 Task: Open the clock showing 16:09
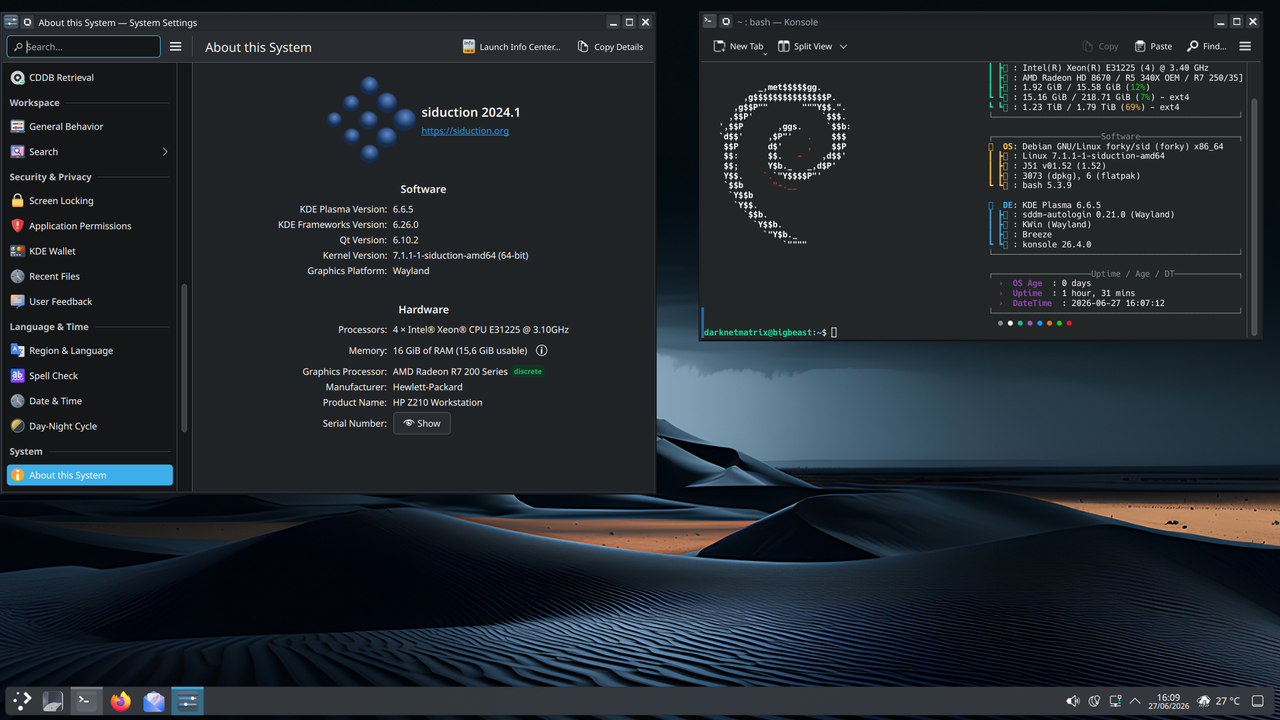pos(1169,702)
